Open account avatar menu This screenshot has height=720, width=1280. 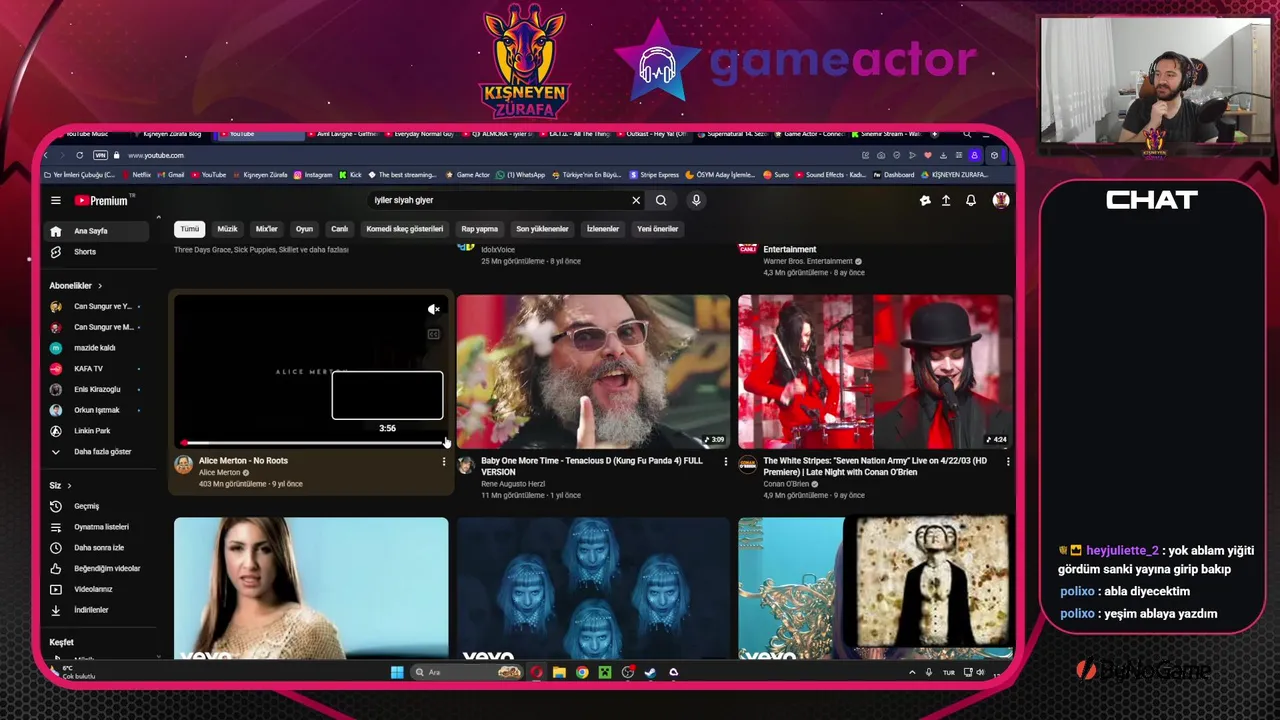[x=1000, y=200]
